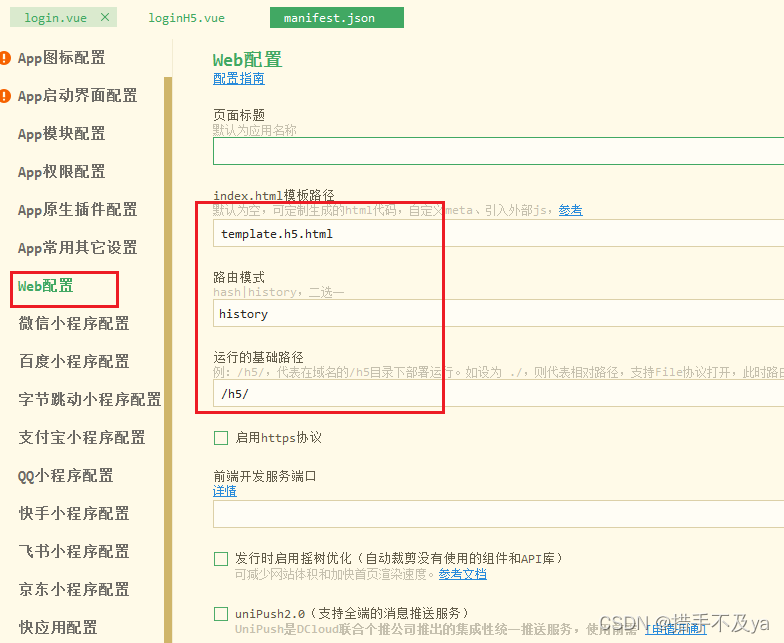784x643 pixels.
Task: Open 参考文档 link for tree shaking
Action: (x=462, y=574)
